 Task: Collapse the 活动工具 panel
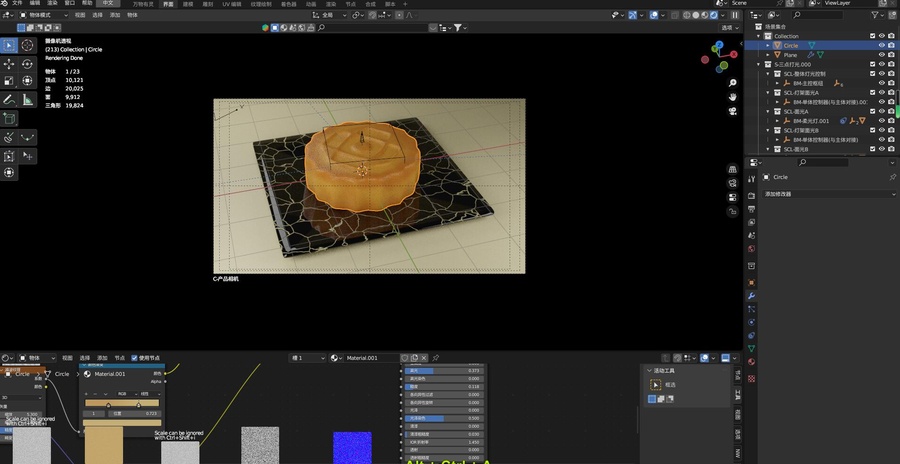[649, 370]
